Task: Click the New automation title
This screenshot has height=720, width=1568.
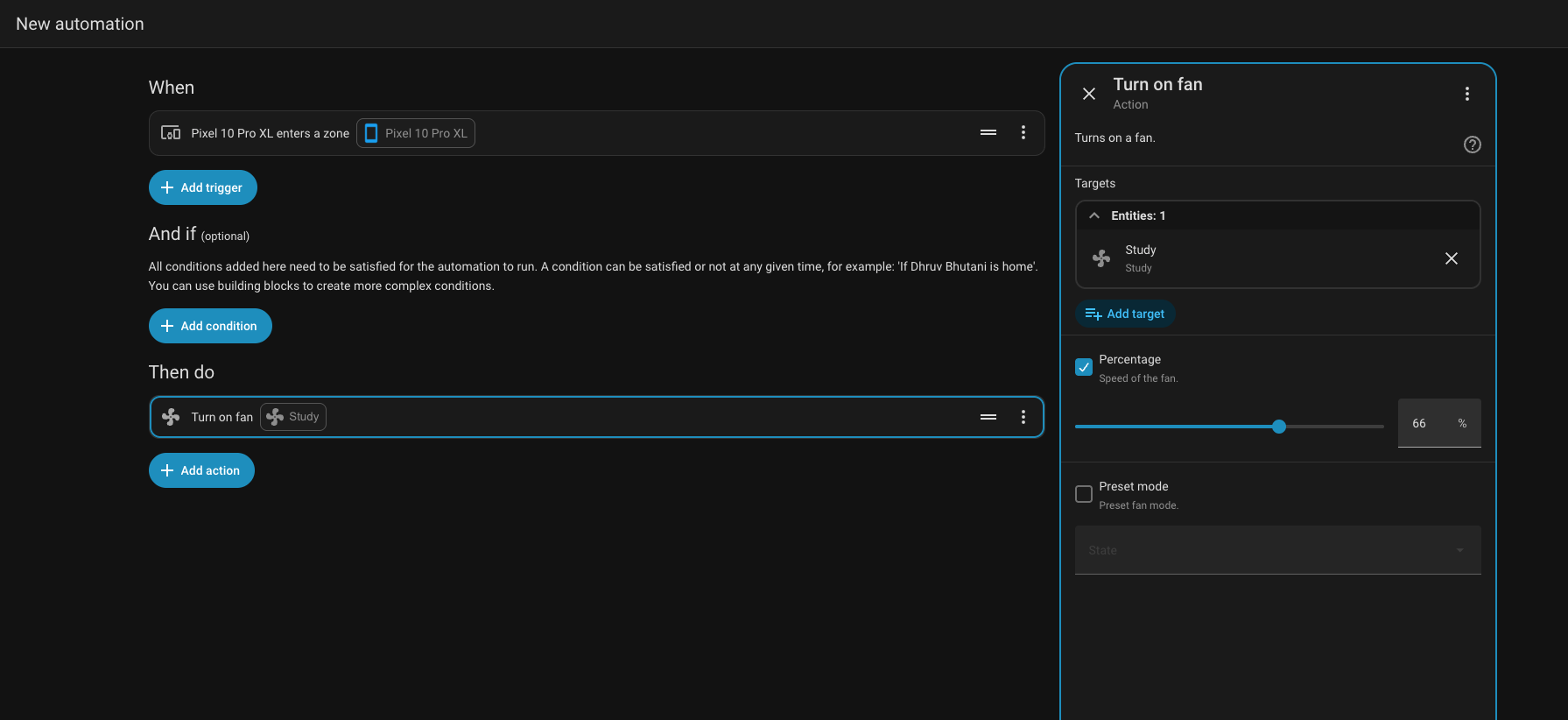Action: (x=80, y=24)
